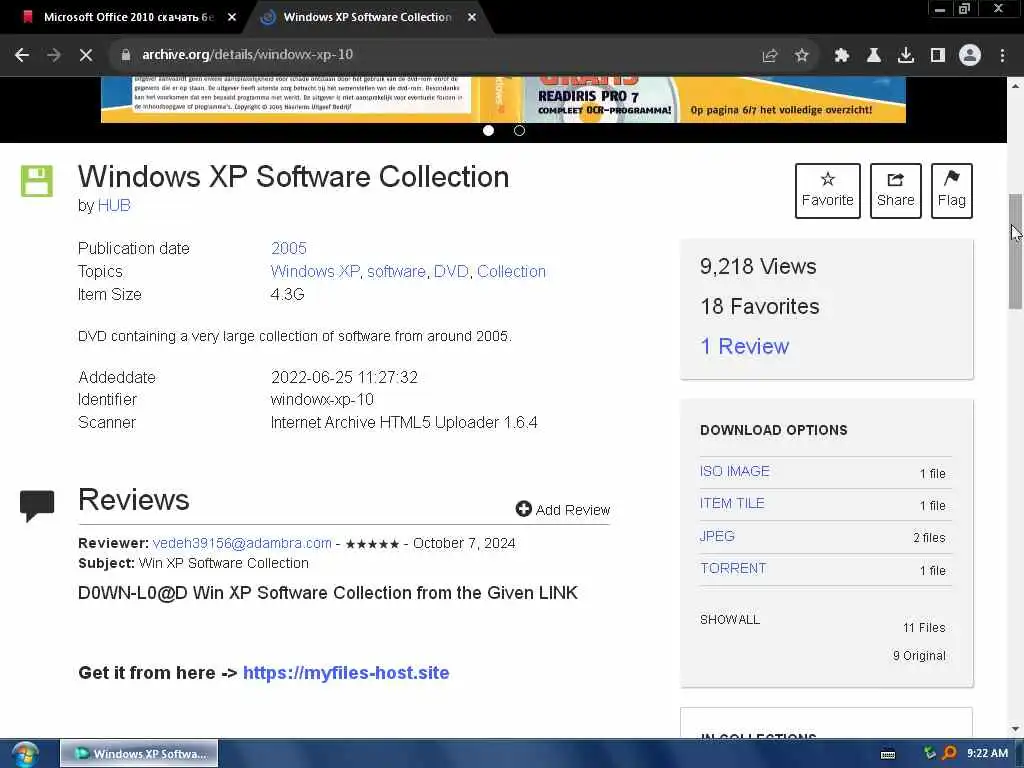
Task: Open the myfiles-host.site link
Action: 346,673
